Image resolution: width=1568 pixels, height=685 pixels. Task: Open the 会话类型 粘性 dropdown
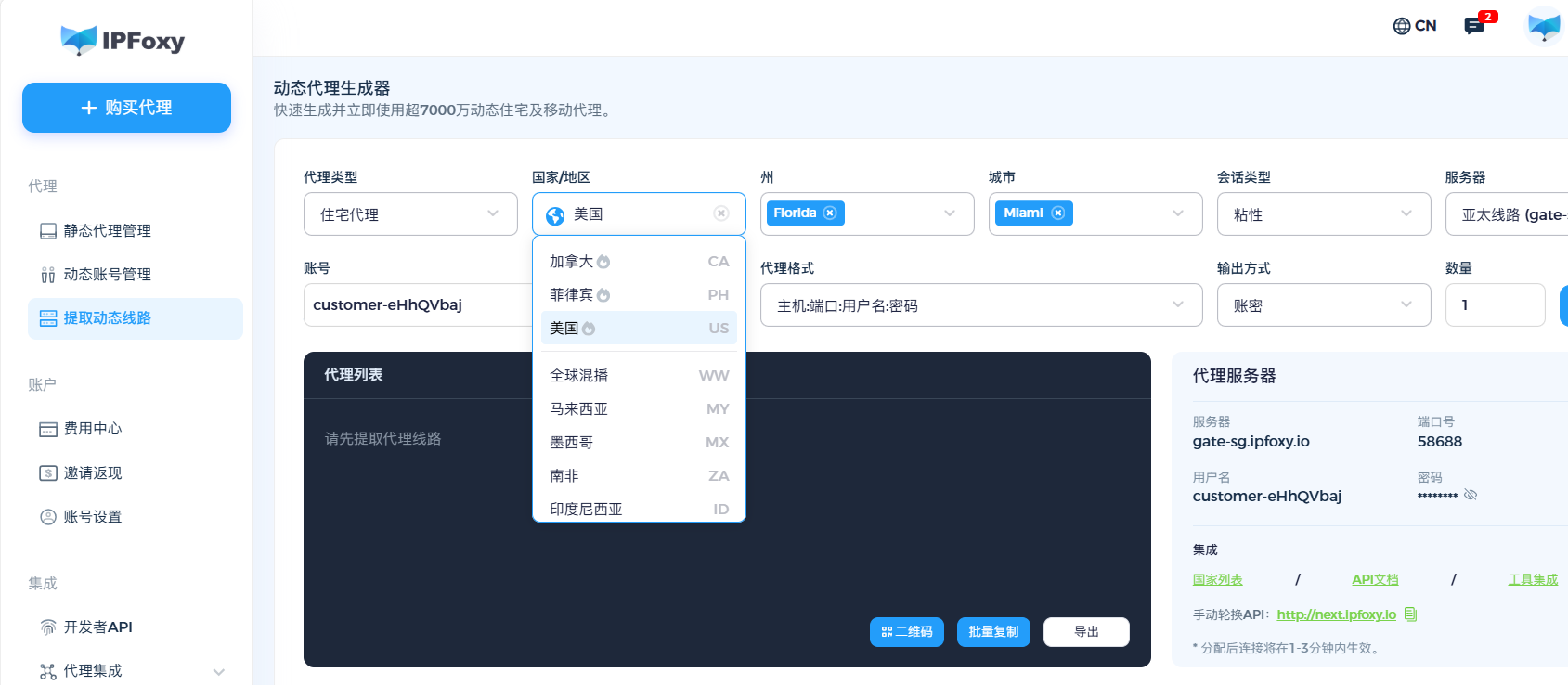coord(1324,214)
